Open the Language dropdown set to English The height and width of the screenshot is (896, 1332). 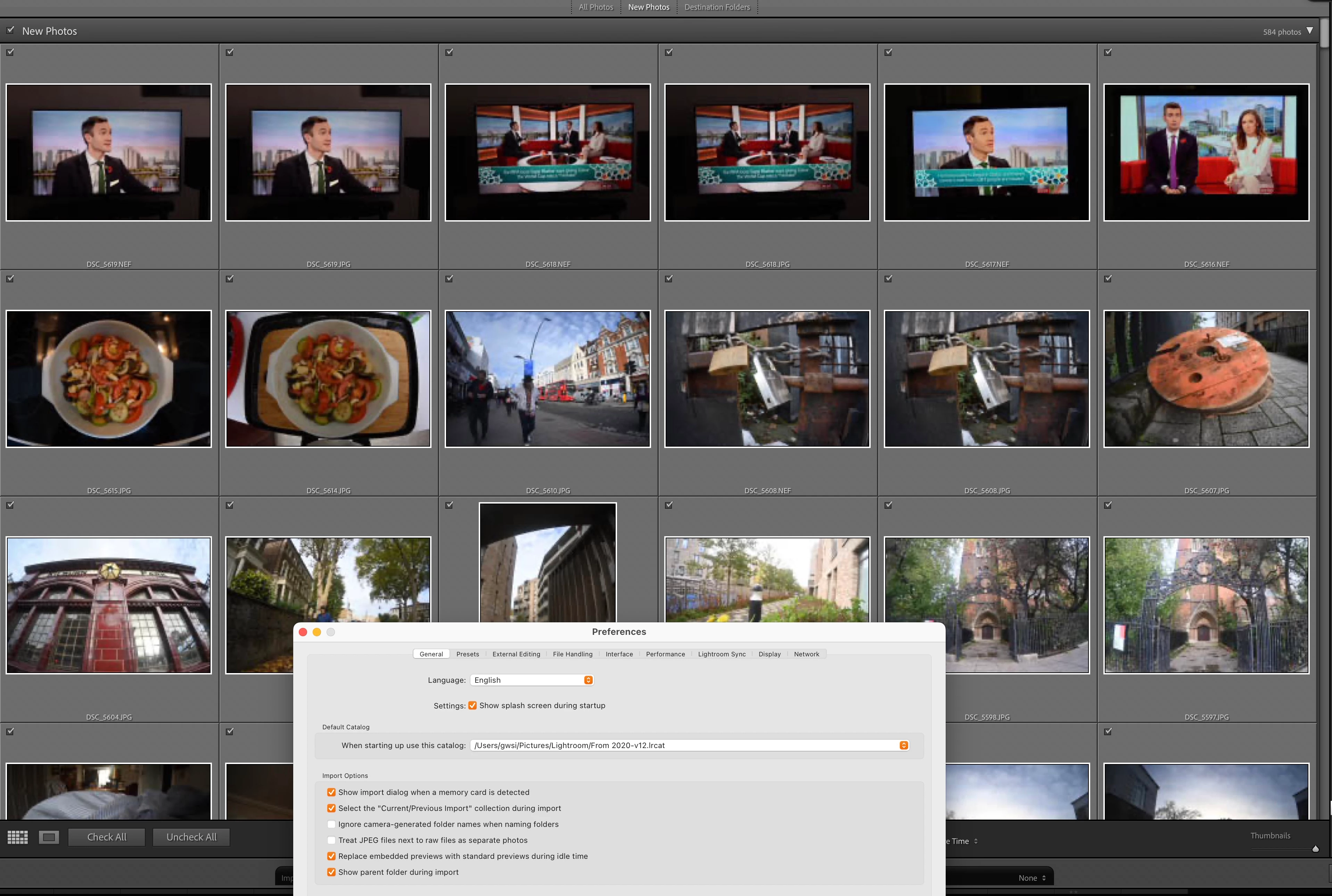532,680
